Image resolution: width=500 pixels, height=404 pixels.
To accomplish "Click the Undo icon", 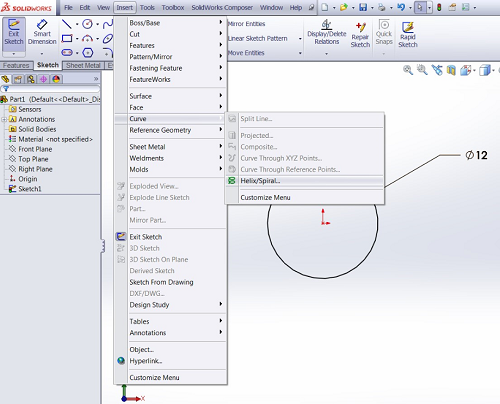I will (401, 7).
